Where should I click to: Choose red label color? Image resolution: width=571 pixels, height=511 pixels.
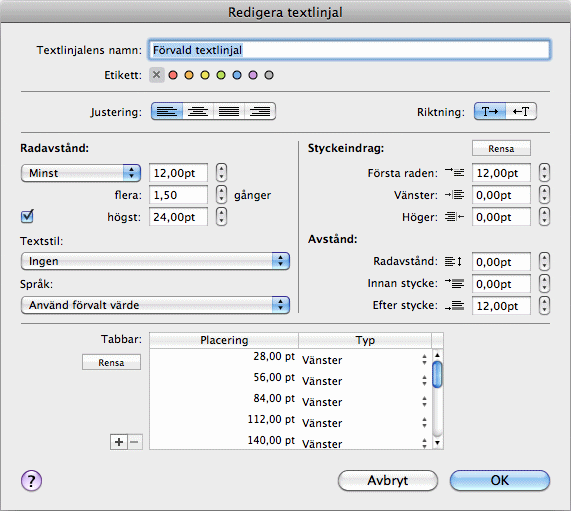(x=173, y=75)
